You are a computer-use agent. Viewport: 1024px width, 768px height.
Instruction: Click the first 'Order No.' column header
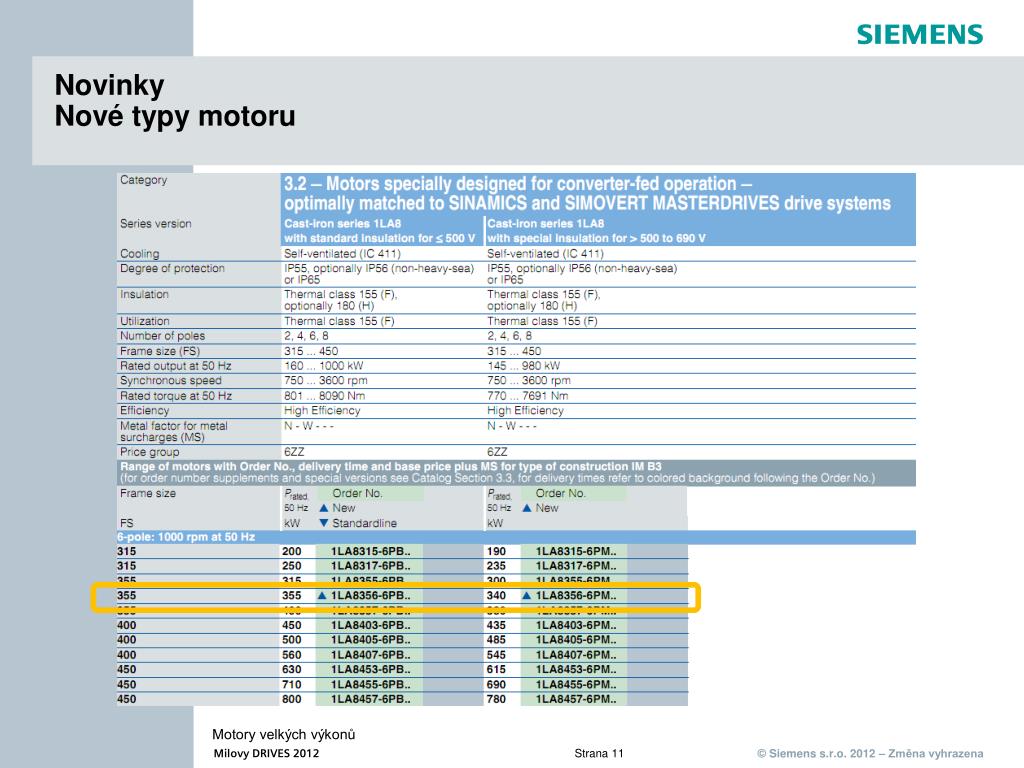coord(358,494)
